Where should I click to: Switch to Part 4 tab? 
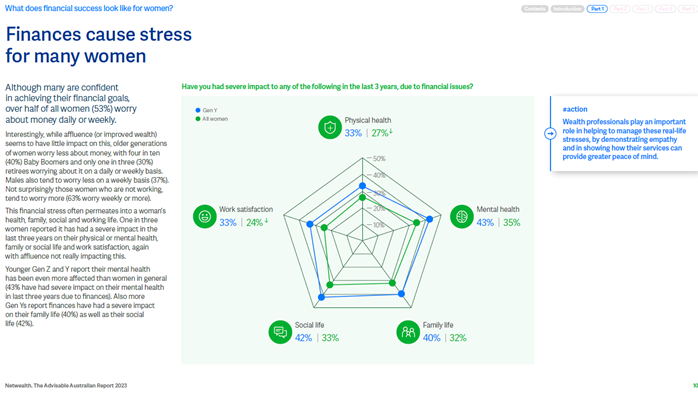tap(665, 9)
